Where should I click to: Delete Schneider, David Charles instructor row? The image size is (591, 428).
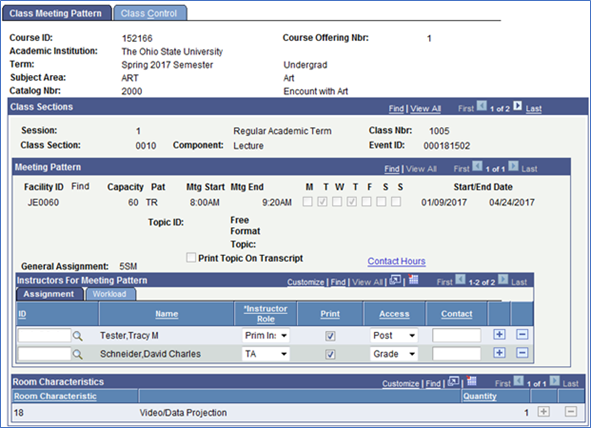tap(522, 353)
